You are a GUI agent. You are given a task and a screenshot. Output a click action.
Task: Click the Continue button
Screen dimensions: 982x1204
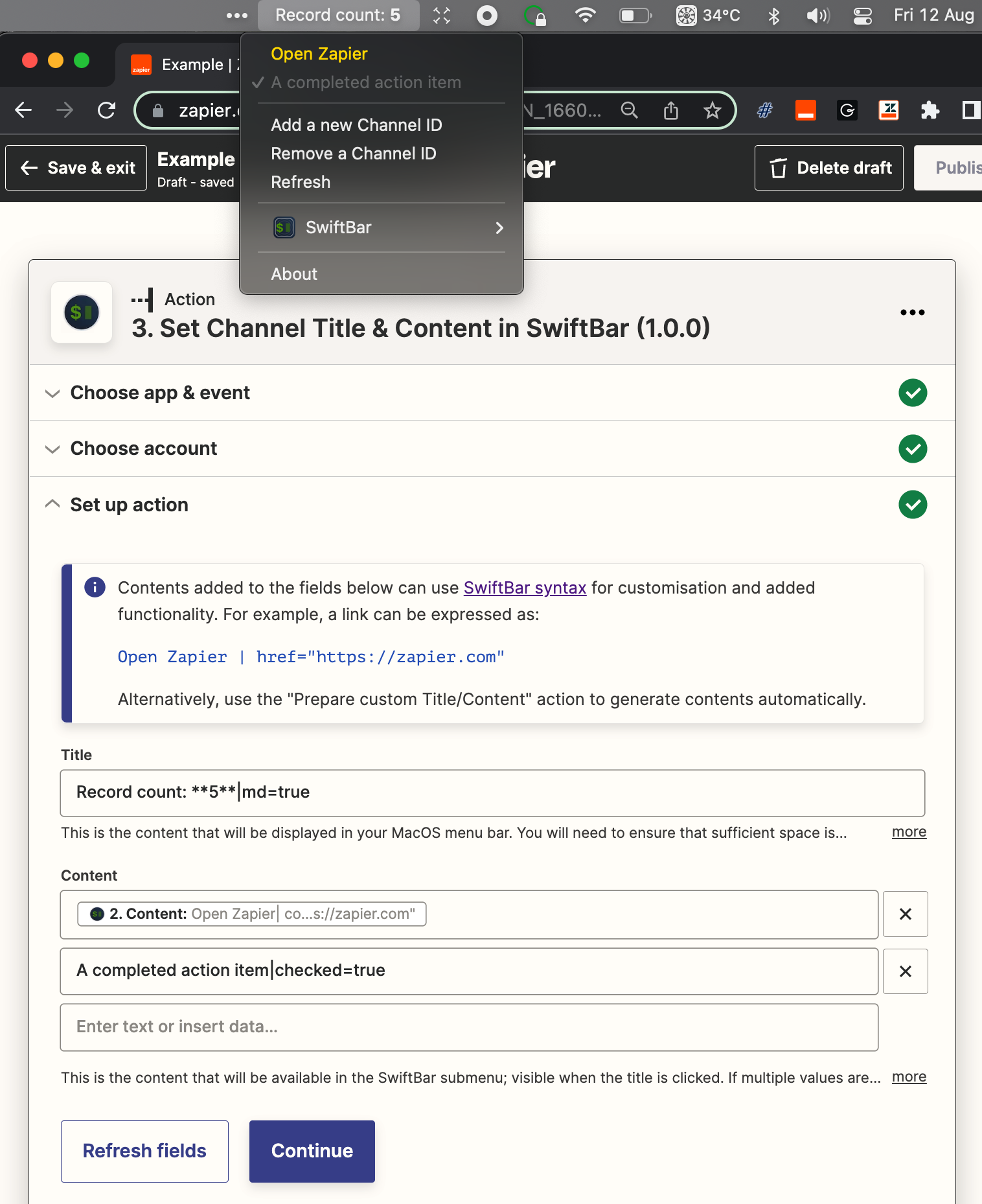tap(312, 1152)
